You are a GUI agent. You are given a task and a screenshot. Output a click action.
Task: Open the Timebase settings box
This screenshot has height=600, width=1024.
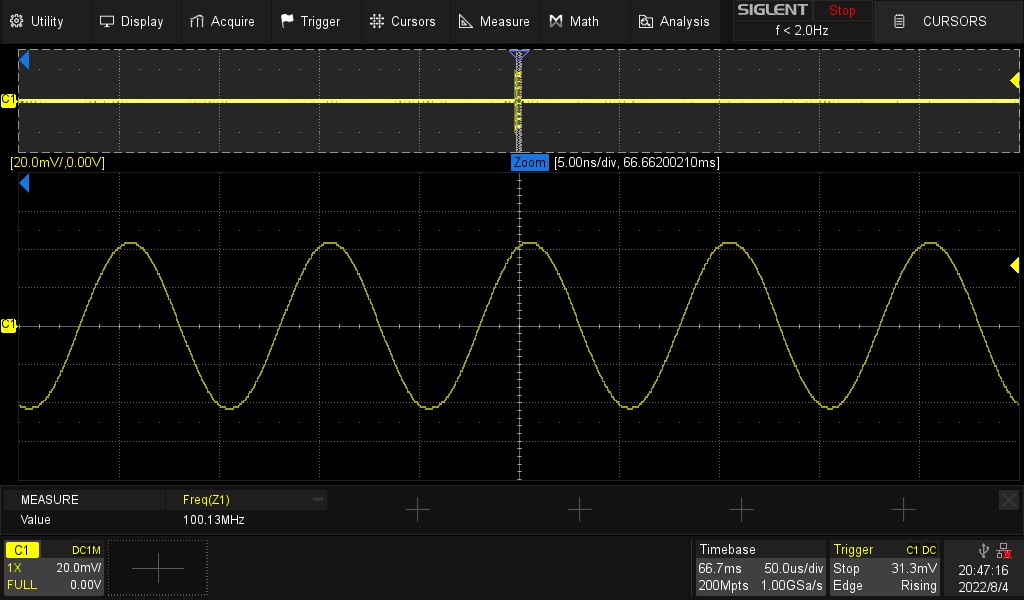[760, 568]
